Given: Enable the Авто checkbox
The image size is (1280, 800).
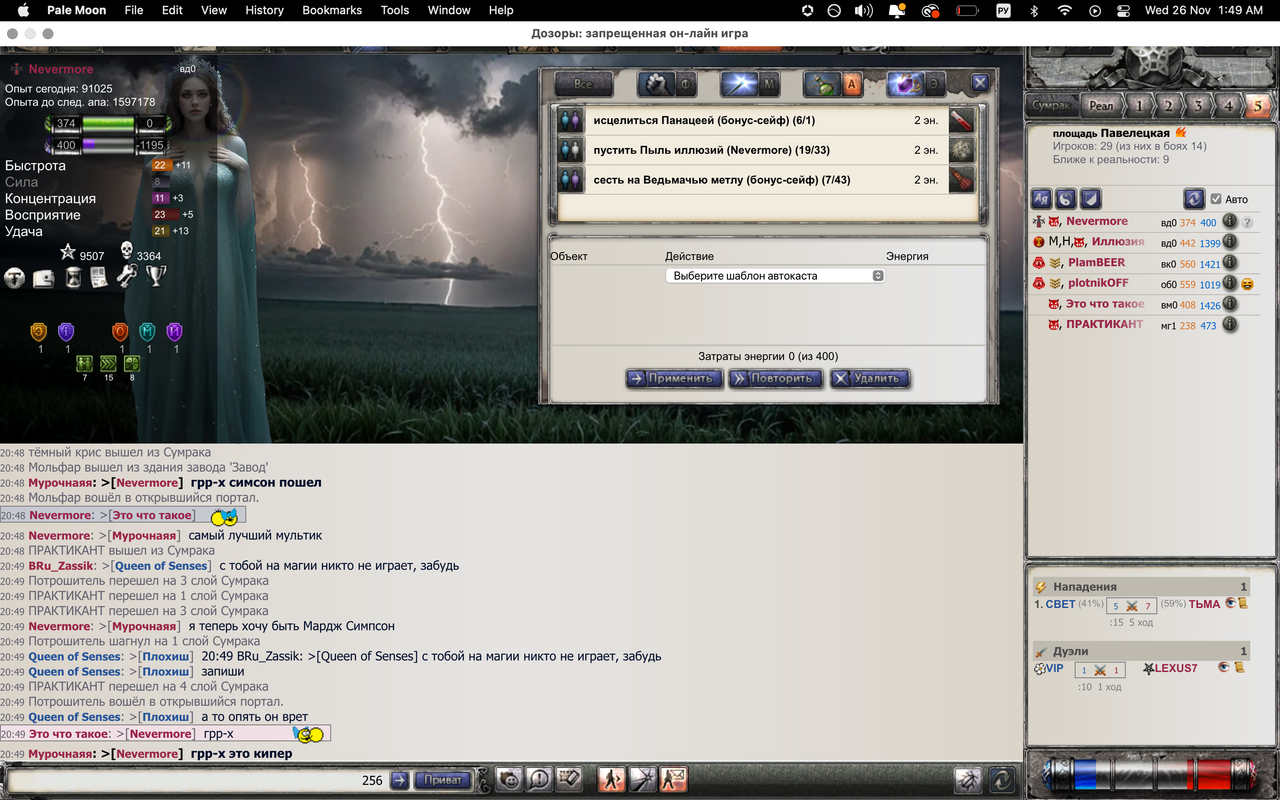Looking at the screenshot, I should coord(1215,198).
